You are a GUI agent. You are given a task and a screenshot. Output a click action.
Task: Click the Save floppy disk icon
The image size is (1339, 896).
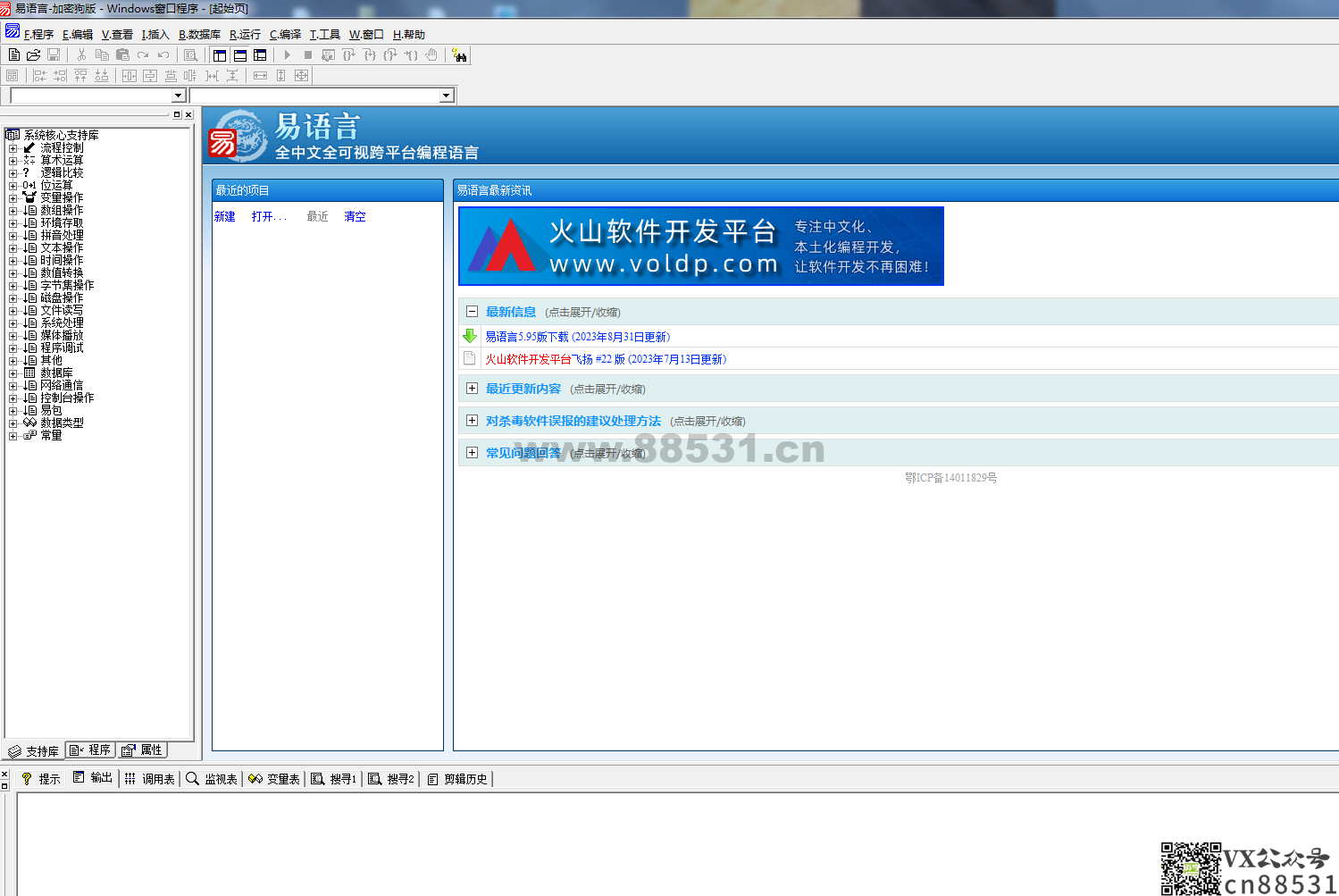[54, 55]
